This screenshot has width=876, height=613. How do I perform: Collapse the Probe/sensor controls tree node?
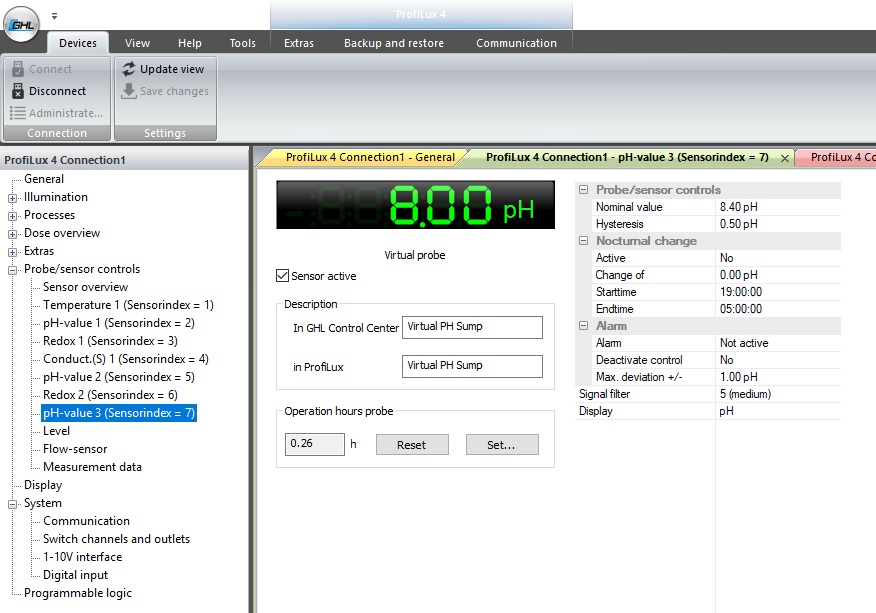point(12,270)
